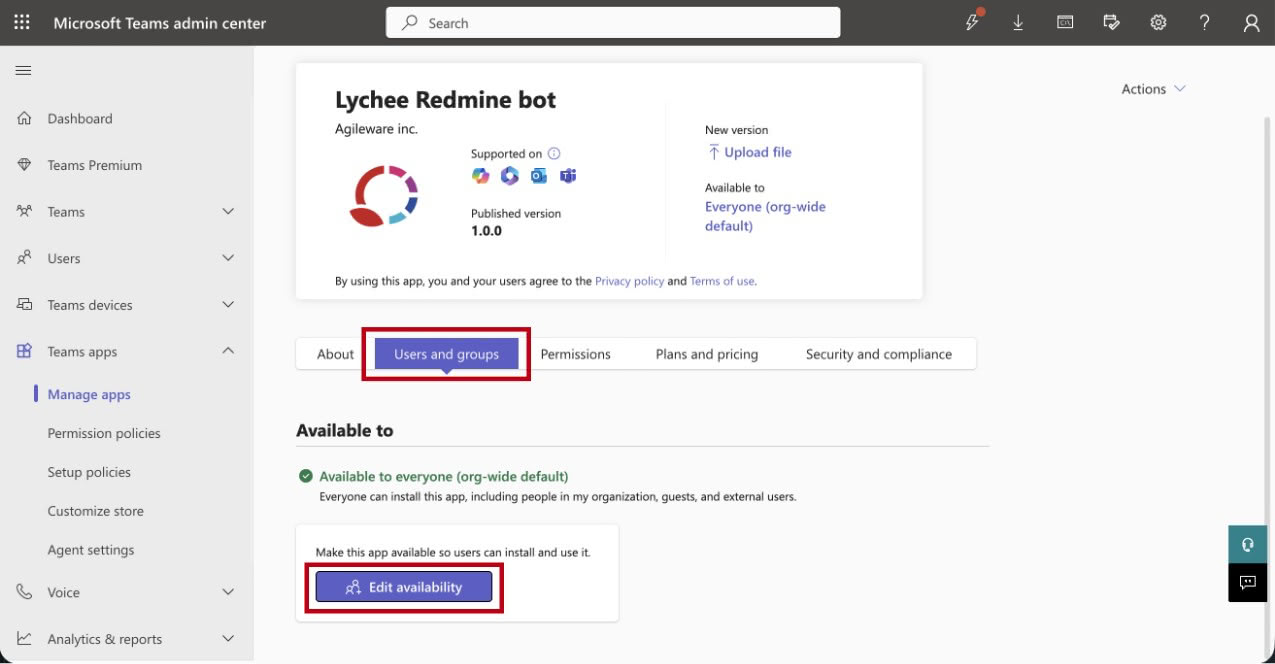Open Permission policies in the sidebar
The width and height of the screenshot is (1275, 664).
pyautogui.click(x=104, y=433)
